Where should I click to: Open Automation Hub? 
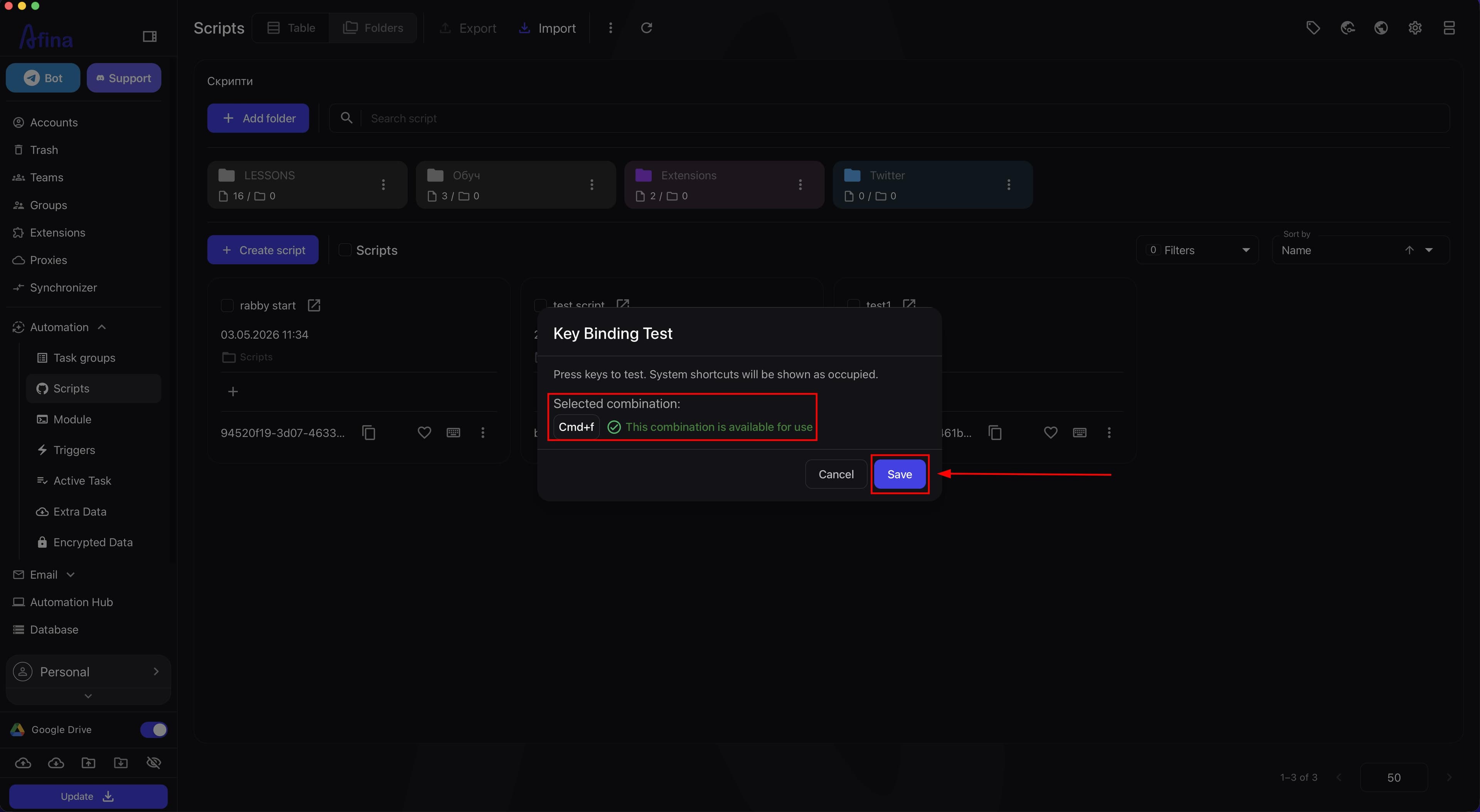click(71, 602)
